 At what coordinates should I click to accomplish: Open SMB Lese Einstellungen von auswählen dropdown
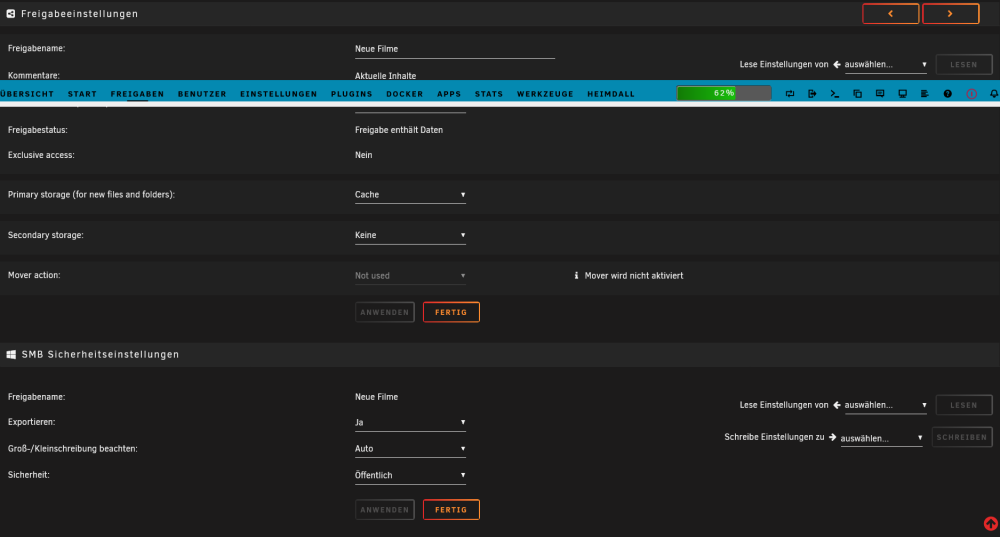885,405
